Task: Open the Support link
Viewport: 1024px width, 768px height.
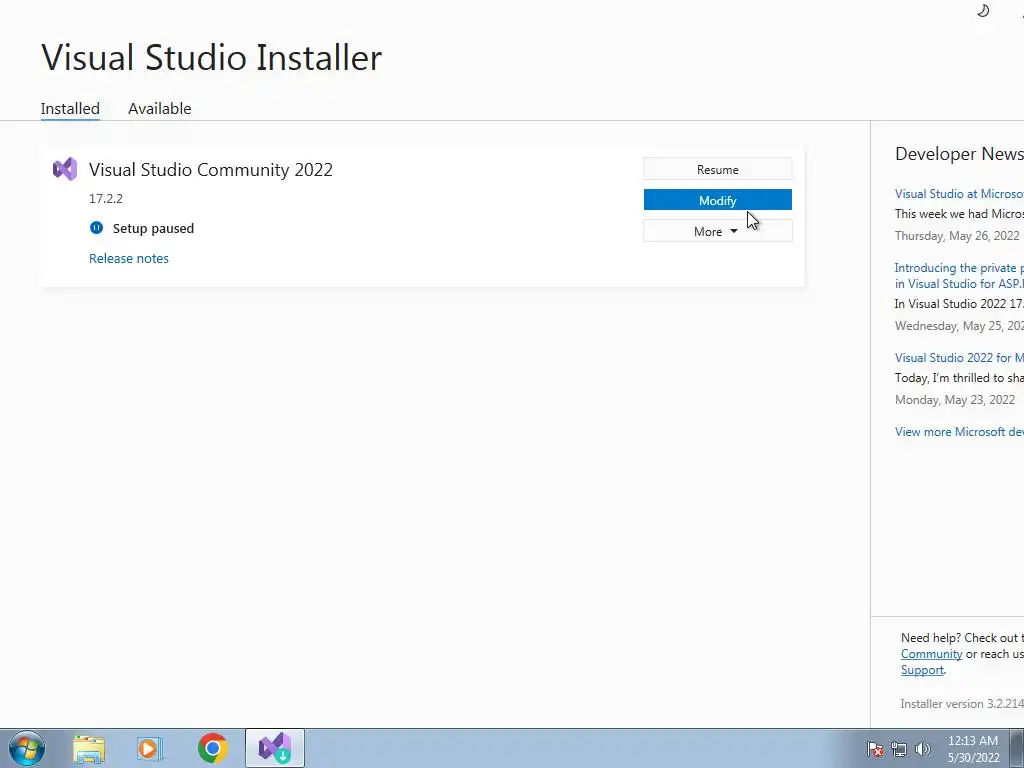Action: pyautogui.click(x=922, y=670)
